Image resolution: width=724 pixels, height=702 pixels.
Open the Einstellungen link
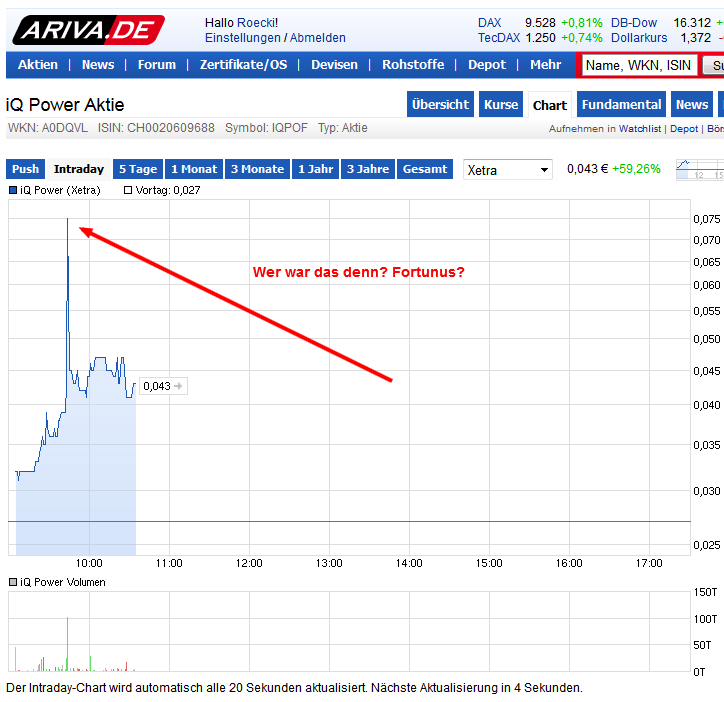pyautogui.click(x=243, y=38)
